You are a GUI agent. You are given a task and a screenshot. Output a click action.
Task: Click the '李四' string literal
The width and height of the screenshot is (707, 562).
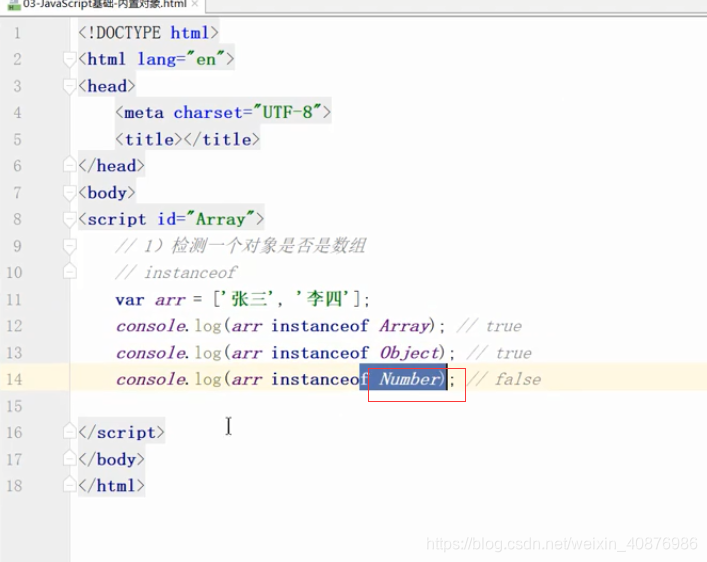tap(322, 299)
